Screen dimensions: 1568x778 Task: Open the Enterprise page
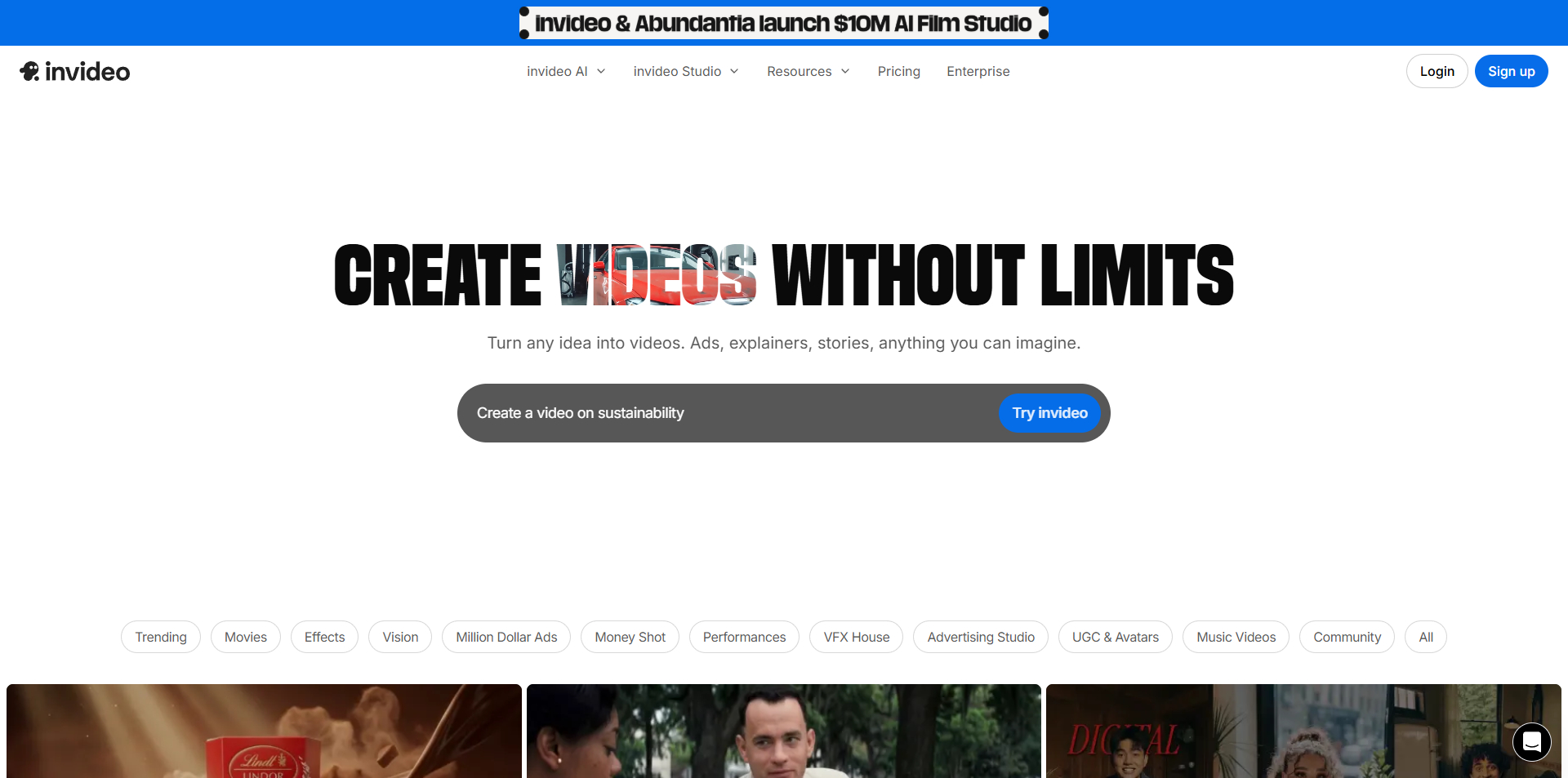click(x=978, y=71)
